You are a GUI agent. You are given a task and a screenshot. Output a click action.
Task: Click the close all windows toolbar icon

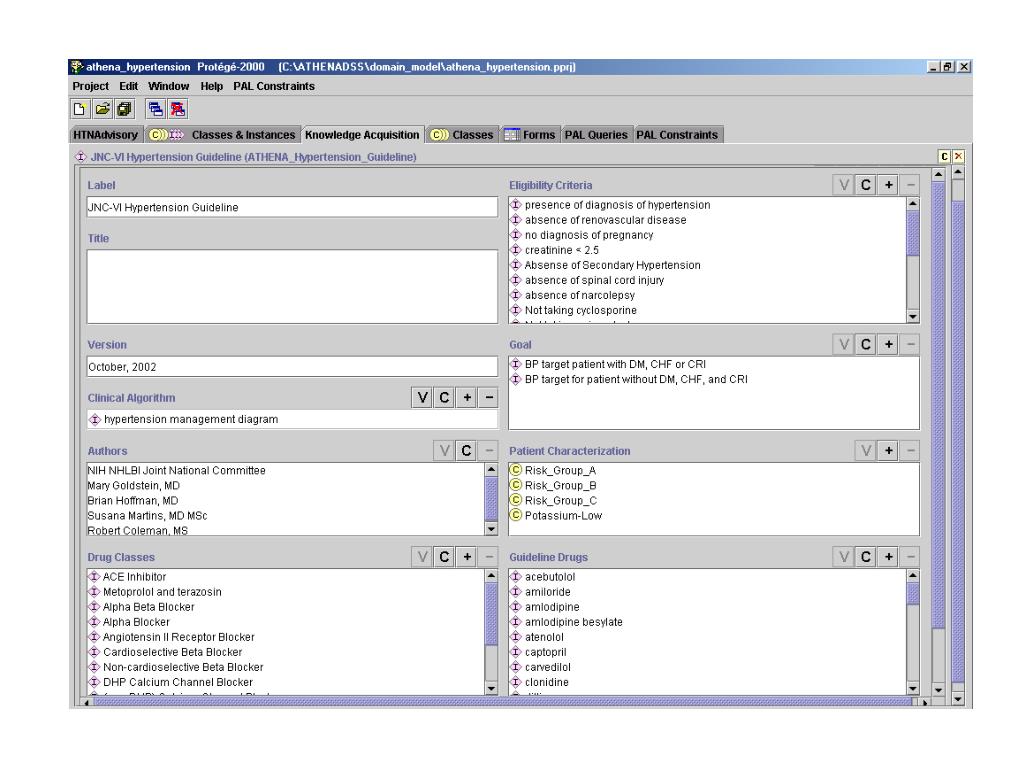178,109
